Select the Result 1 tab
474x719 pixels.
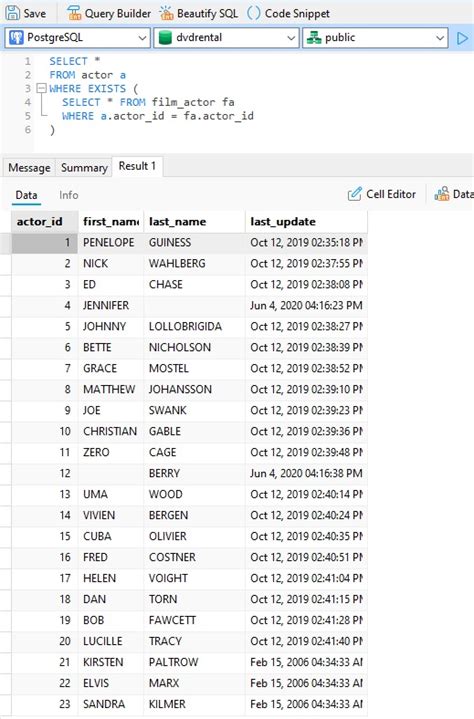[137, 166]
